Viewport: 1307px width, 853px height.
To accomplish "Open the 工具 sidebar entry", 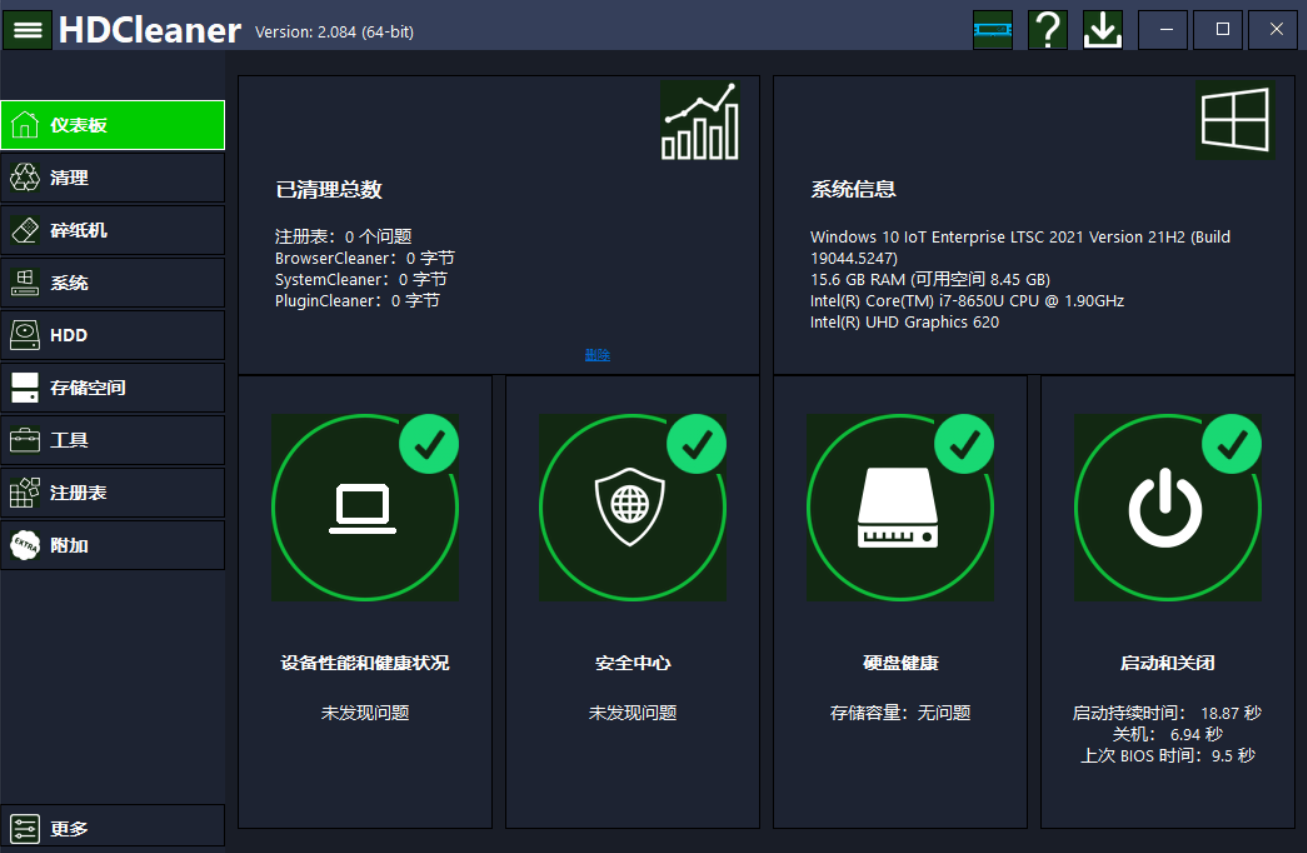I will pos(113,440).
